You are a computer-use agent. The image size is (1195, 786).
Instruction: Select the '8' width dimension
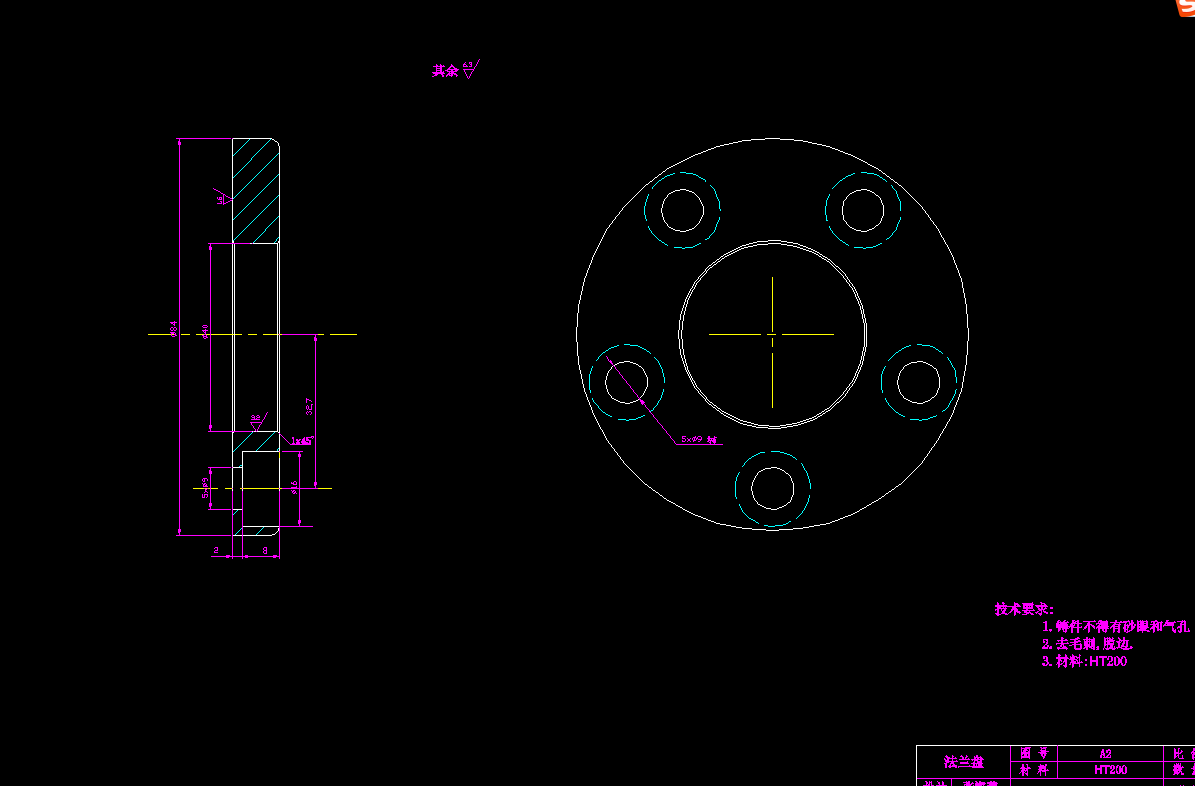click(265, 550)
